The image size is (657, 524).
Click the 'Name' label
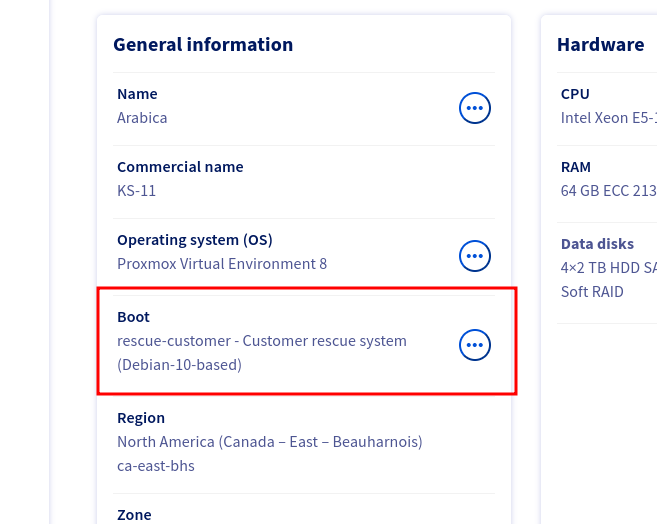(137, 94)
